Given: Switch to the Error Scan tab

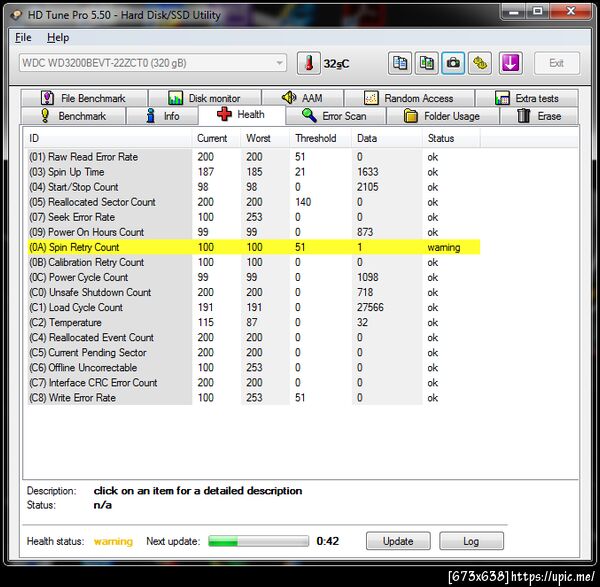Looking at the screenshot, I should [336, 116].
